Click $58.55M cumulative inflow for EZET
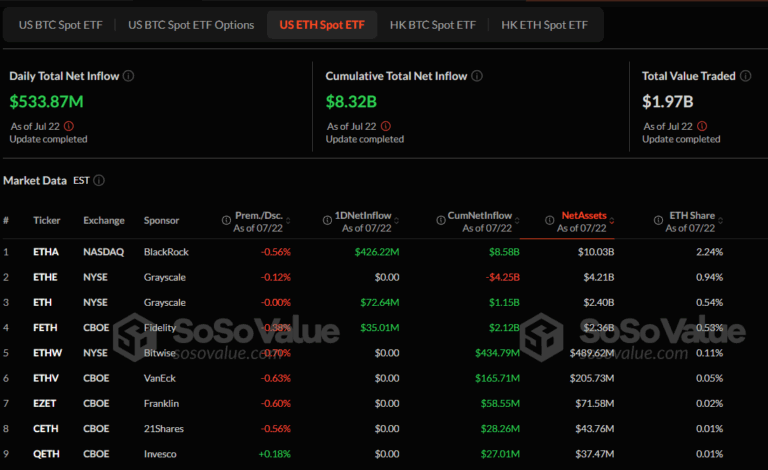This screenshot has height=470, width=768. click(x=500, y=403)
